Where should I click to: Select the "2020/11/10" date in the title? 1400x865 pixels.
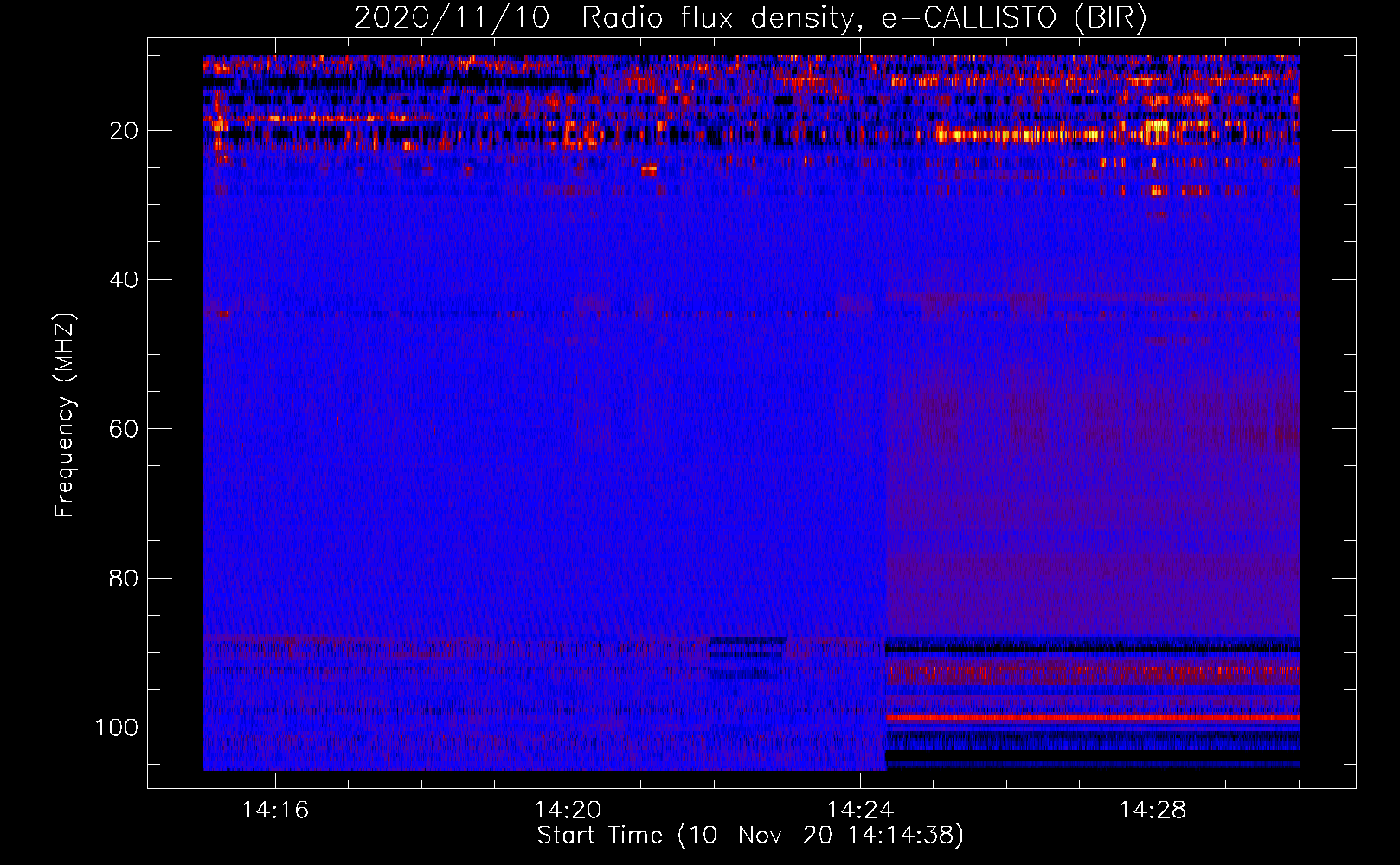point(452,18)
